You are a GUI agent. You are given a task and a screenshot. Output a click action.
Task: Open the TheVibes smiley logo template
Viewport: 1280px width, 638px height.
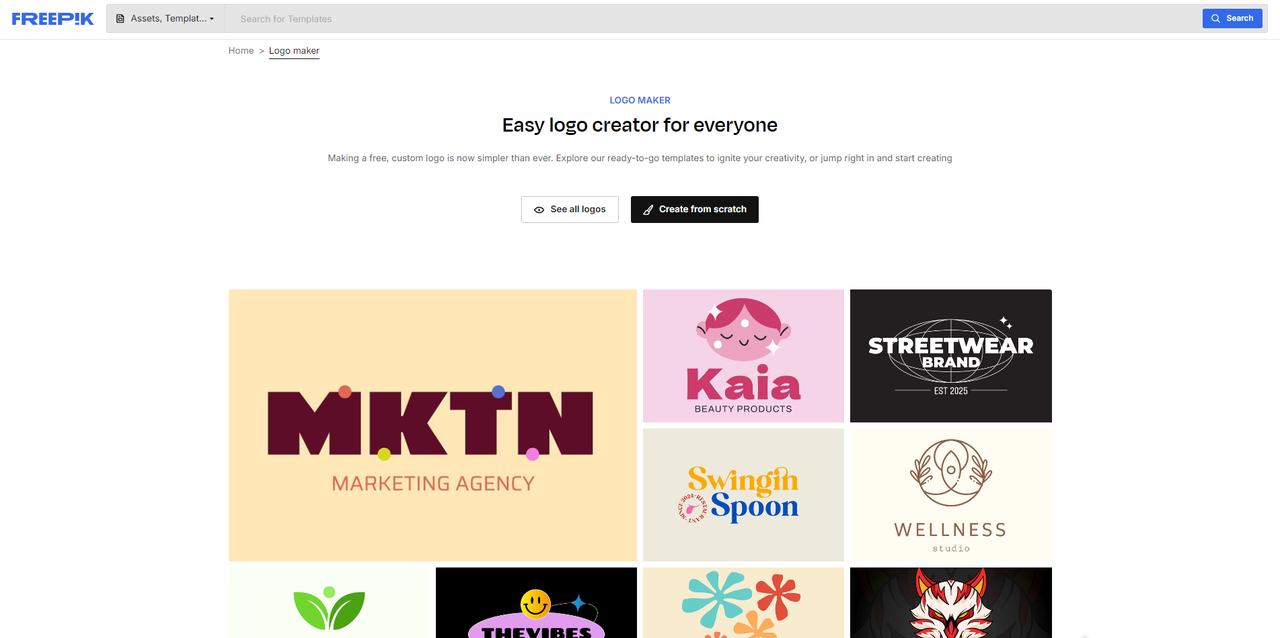tap(535, 602)
